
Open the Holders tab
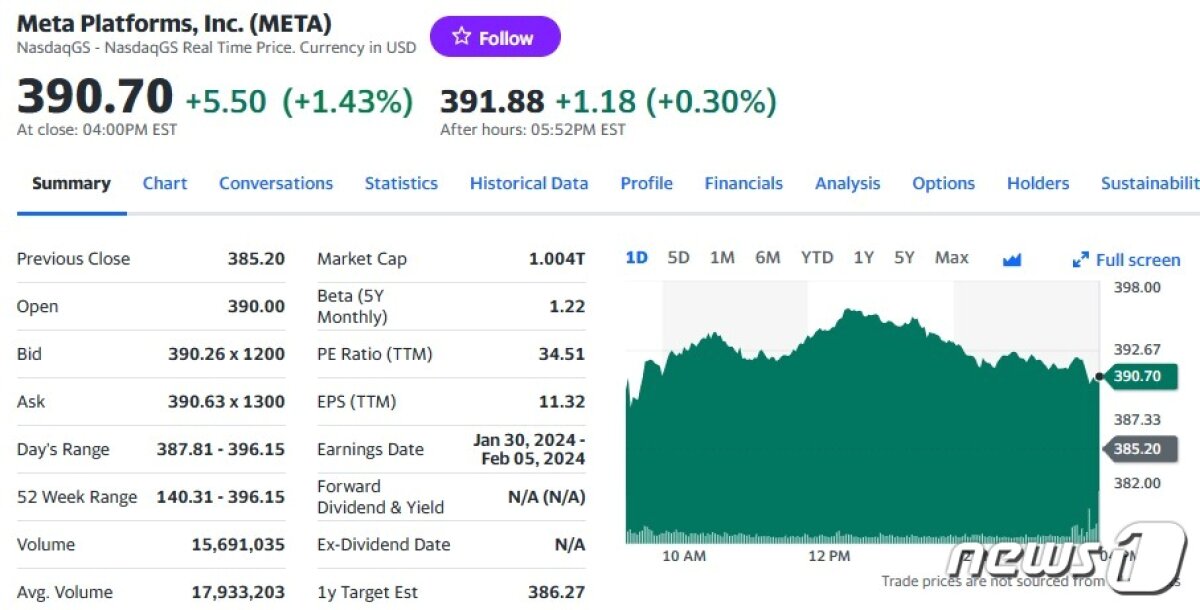(x=1038, y=183)
